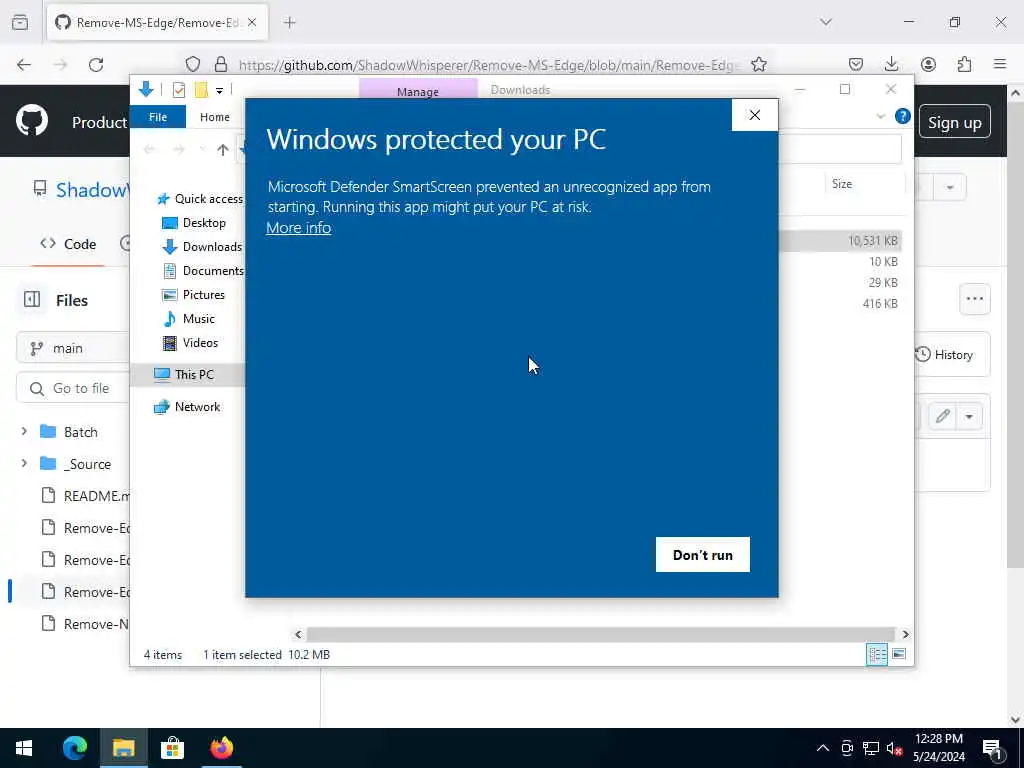1024x768 pixels.
Task: Open the Remove-N file in GitHub tree
Action: (x=86, y=624)
